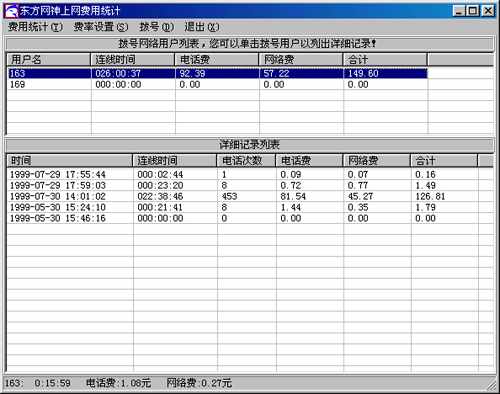Select record 1999-07-30 14:01:02

pos(58,196)
